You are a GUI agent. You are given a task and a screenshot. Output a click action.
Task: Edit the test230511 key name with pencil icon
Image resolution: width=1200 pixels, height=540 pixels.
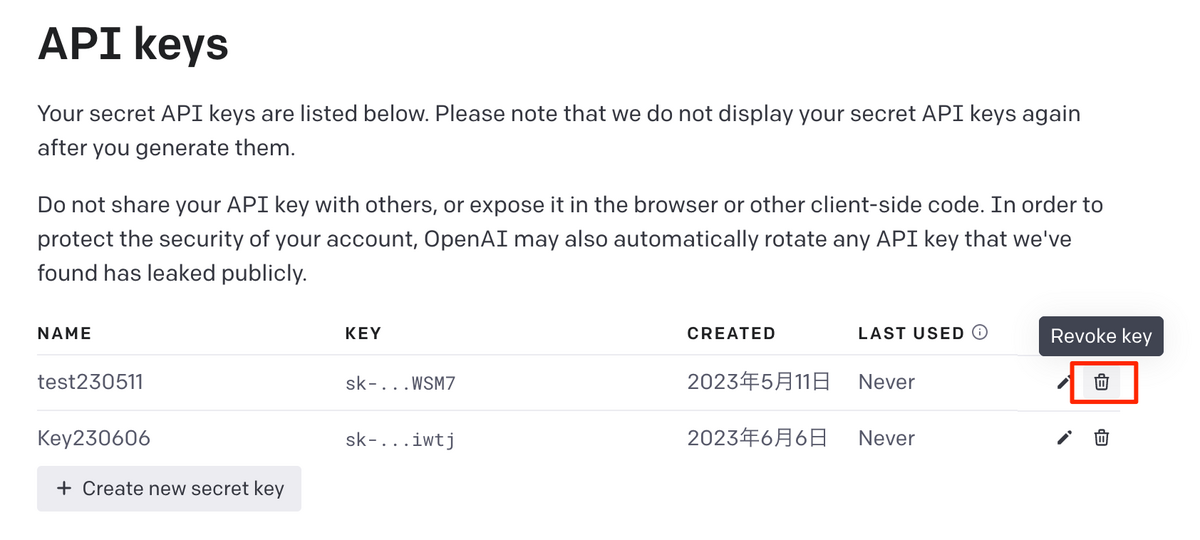[1064, 382]
